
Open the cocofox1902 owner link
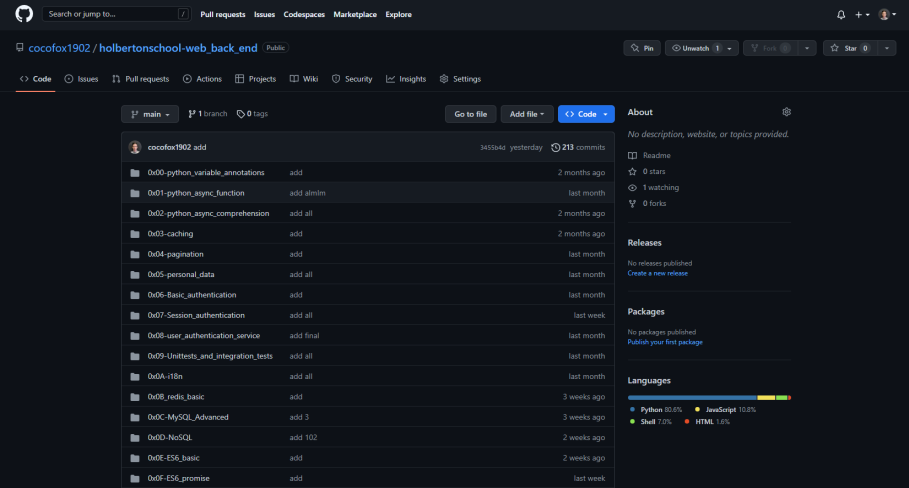pyautogui.click(x=59, y=48)
